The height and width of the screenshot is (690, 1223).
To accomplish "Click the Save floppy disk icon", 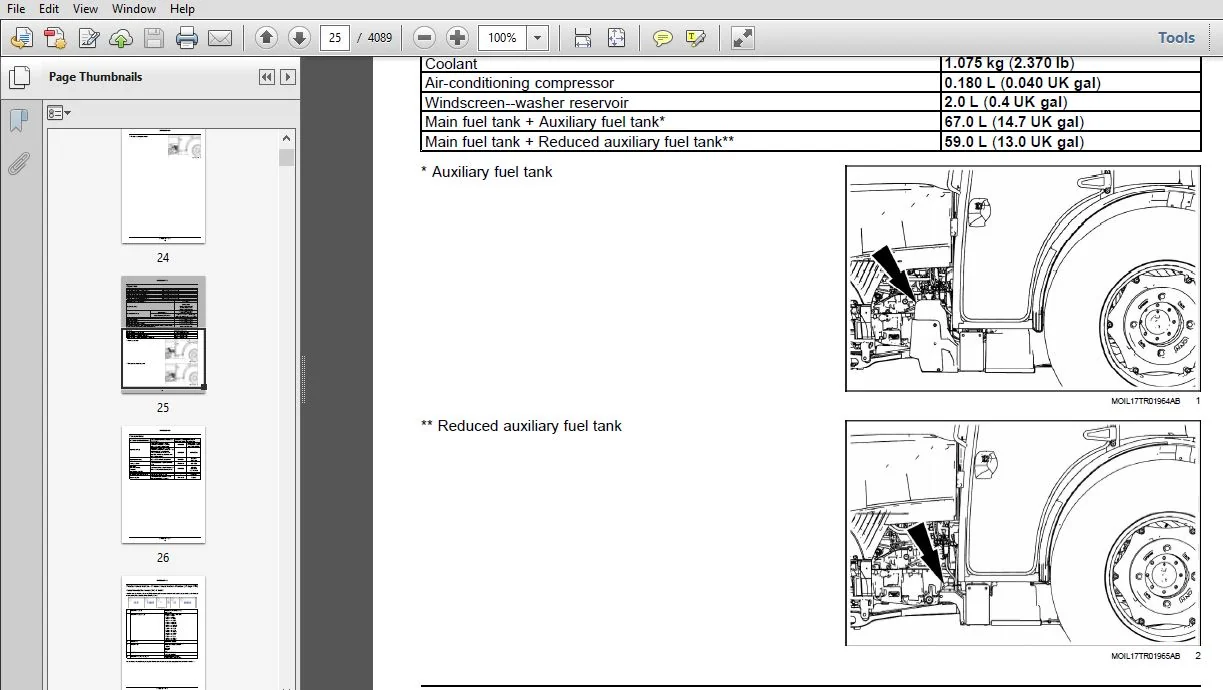I will pos(154,39).
